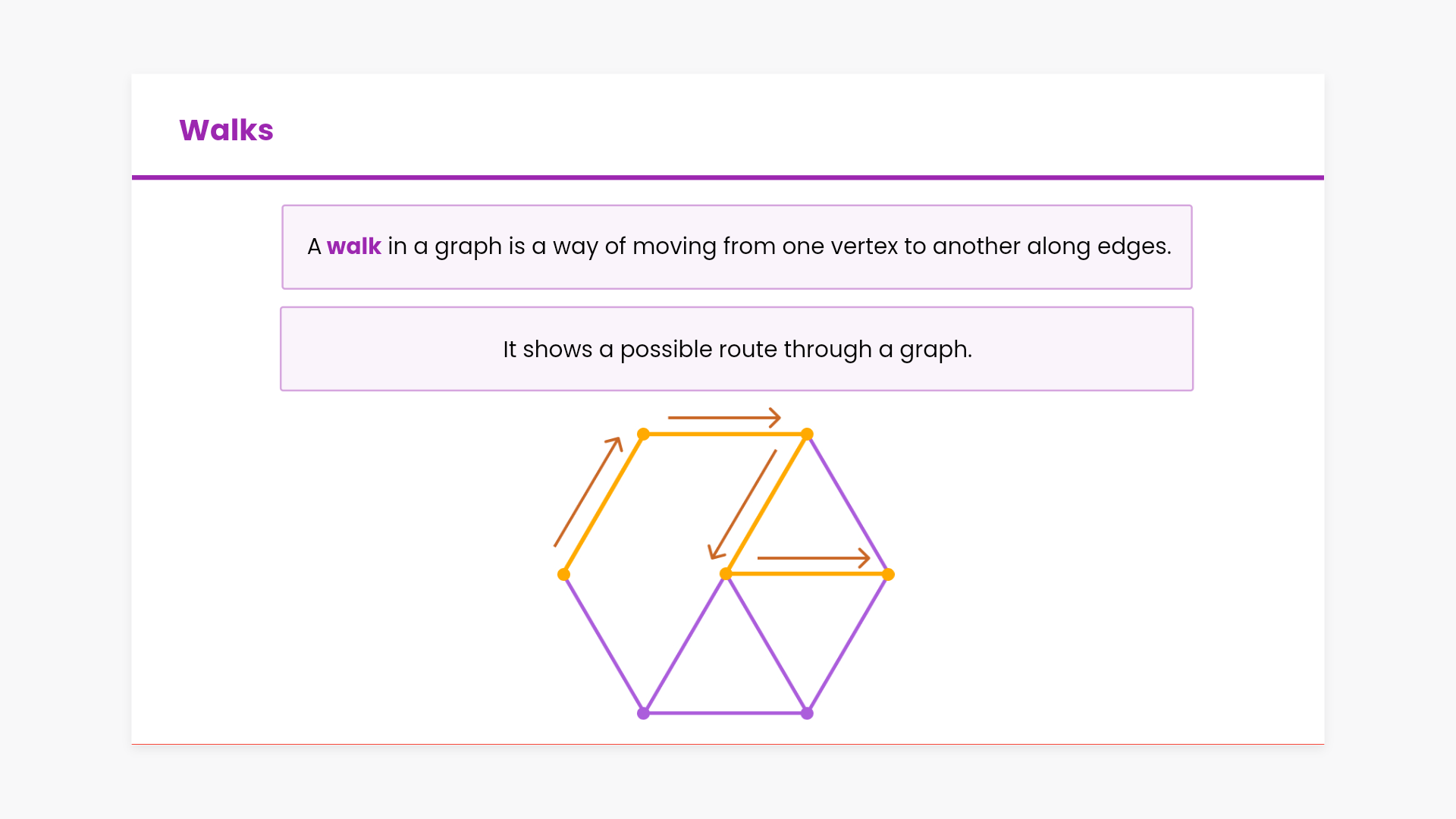The width and height of the screenshot is (1456, 819).
Task: Click the arrow beside the left orange edge
Action: pyautogui.click(x=588, y=491)
